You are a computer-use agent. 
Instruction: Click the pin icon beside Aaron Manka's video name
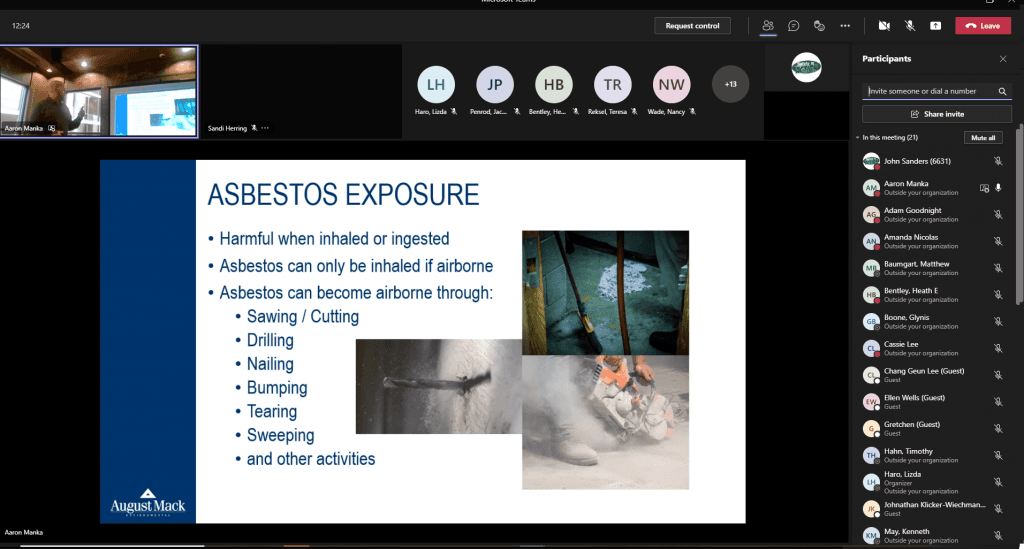(x=52, y=128)
